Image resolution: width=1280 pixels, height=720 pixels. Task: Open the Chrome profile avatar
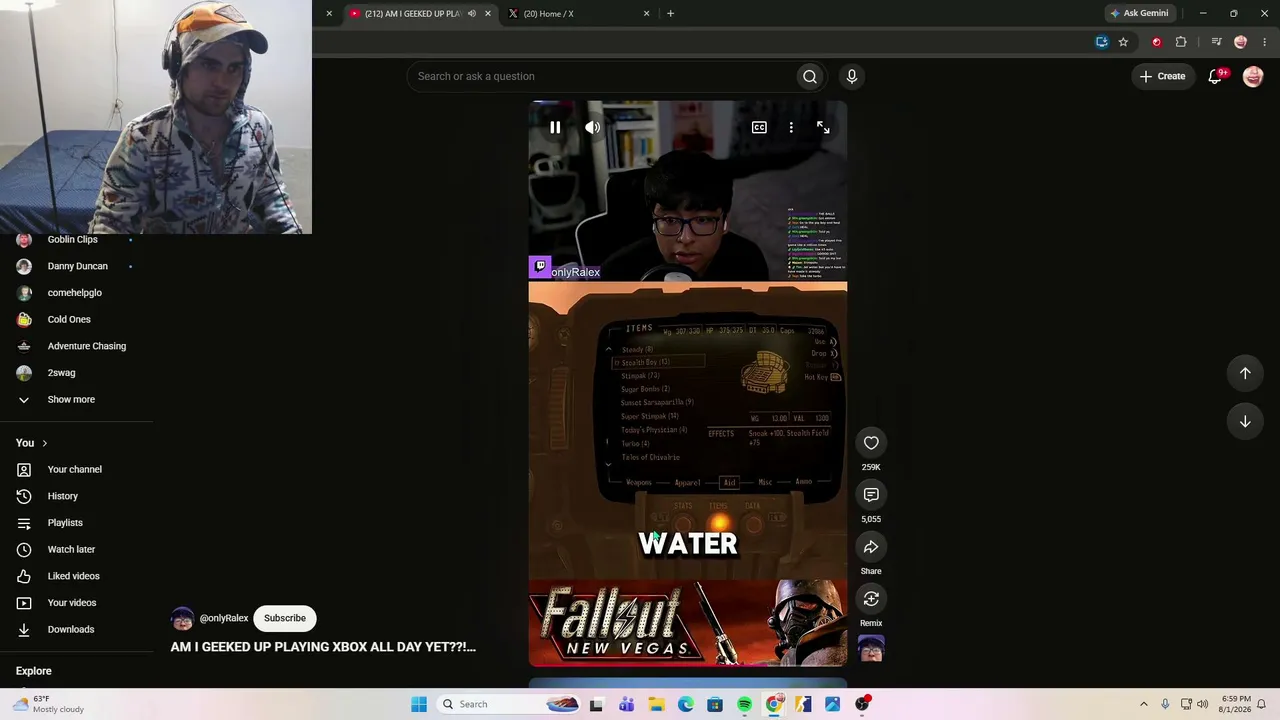pos(1241,42)
